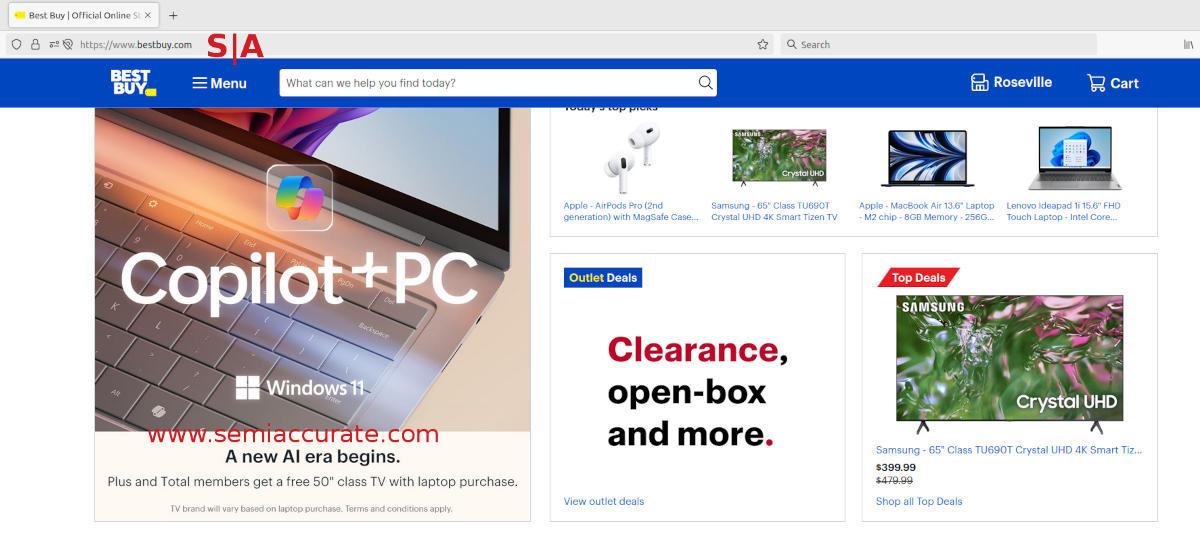1200x544 pixels.
Task: Click the search magnifier icon
Action: (705, 83)
